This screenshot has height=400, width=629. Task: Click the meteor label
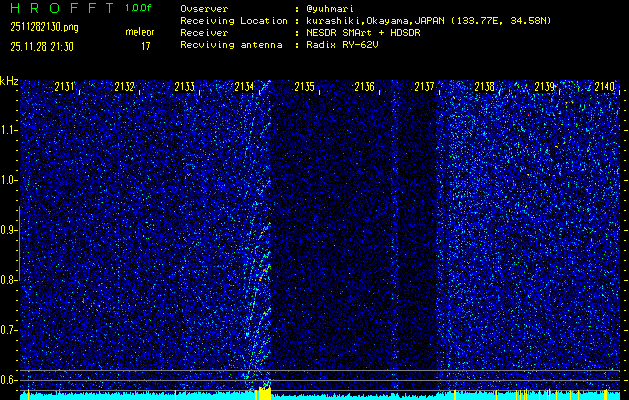click(x=140, y=32)
